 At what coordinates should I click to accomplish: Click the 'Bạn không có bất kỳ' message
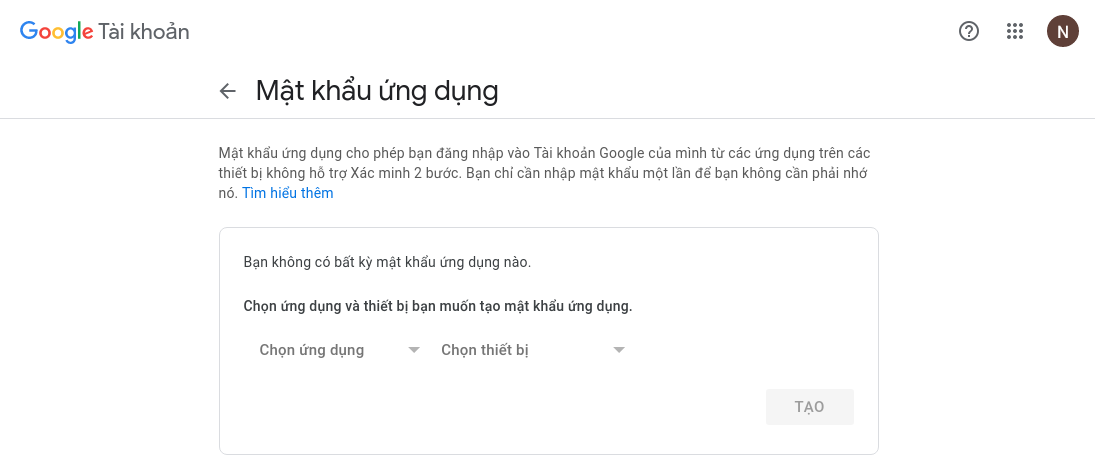(x=387, y=262)
